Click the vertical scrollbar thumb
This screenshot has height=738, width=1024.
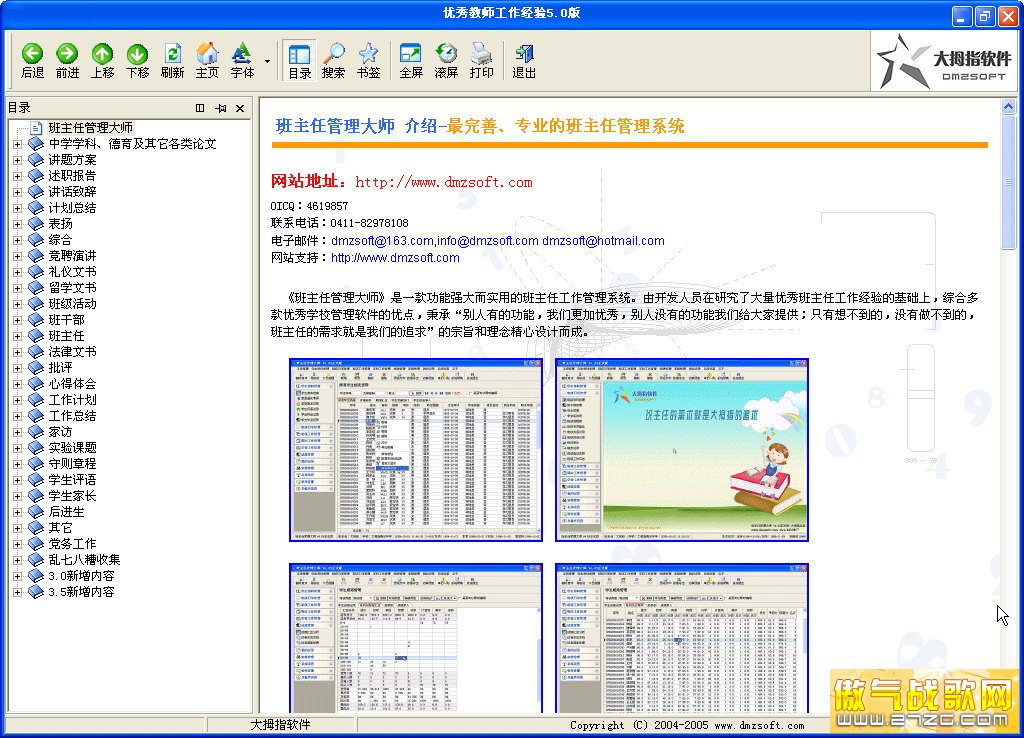(1008, 182)
